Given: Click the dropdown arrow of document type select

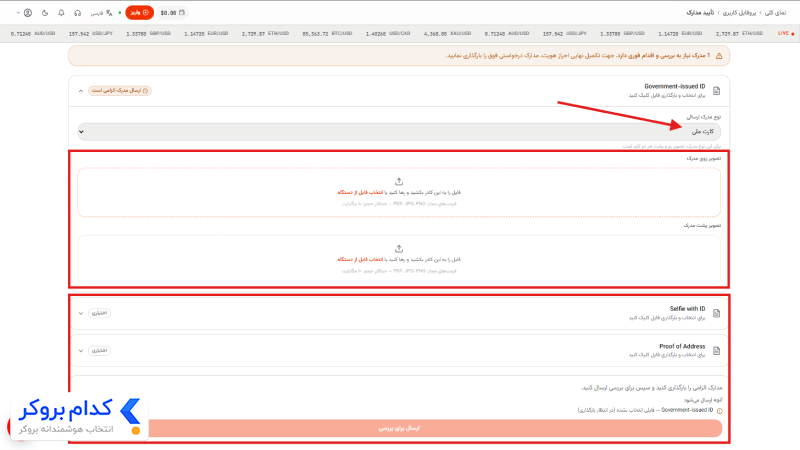Looking at the screenshot, I should pos(81,132).
